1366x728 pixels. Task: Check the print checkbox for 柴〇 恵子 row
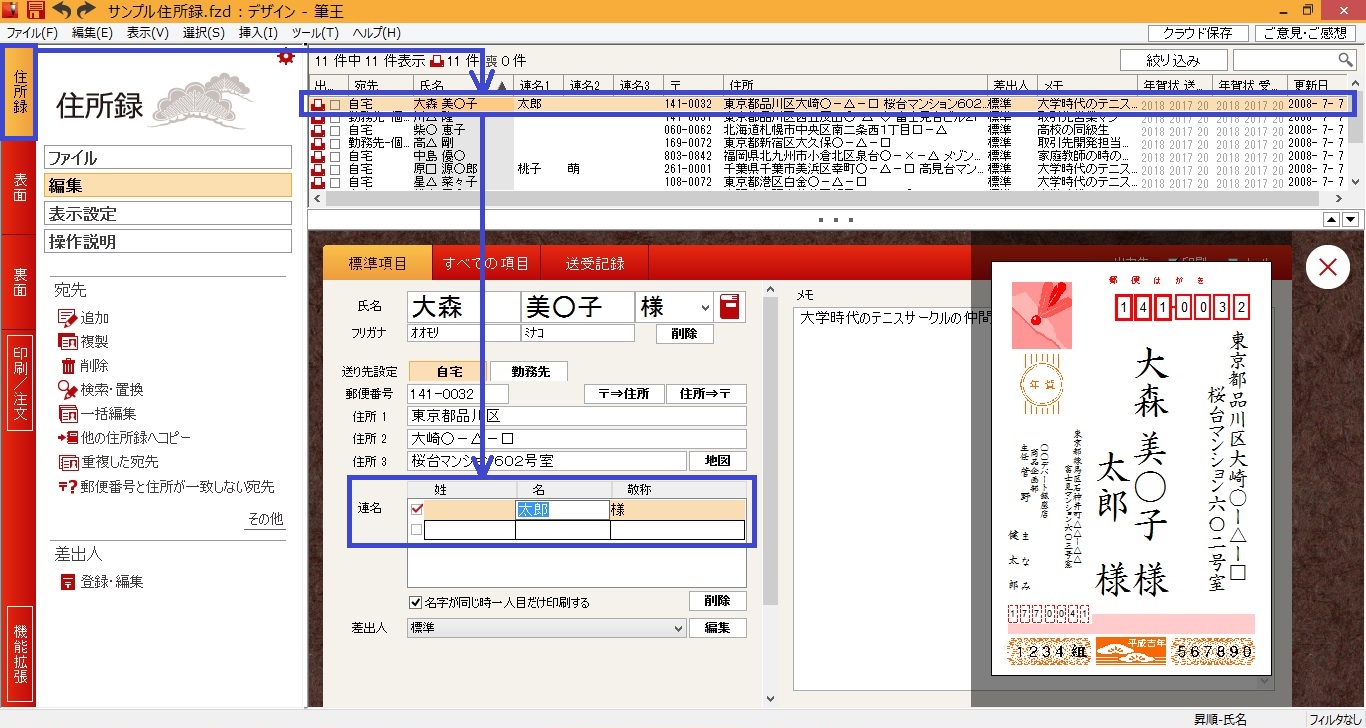coord(335,130)
